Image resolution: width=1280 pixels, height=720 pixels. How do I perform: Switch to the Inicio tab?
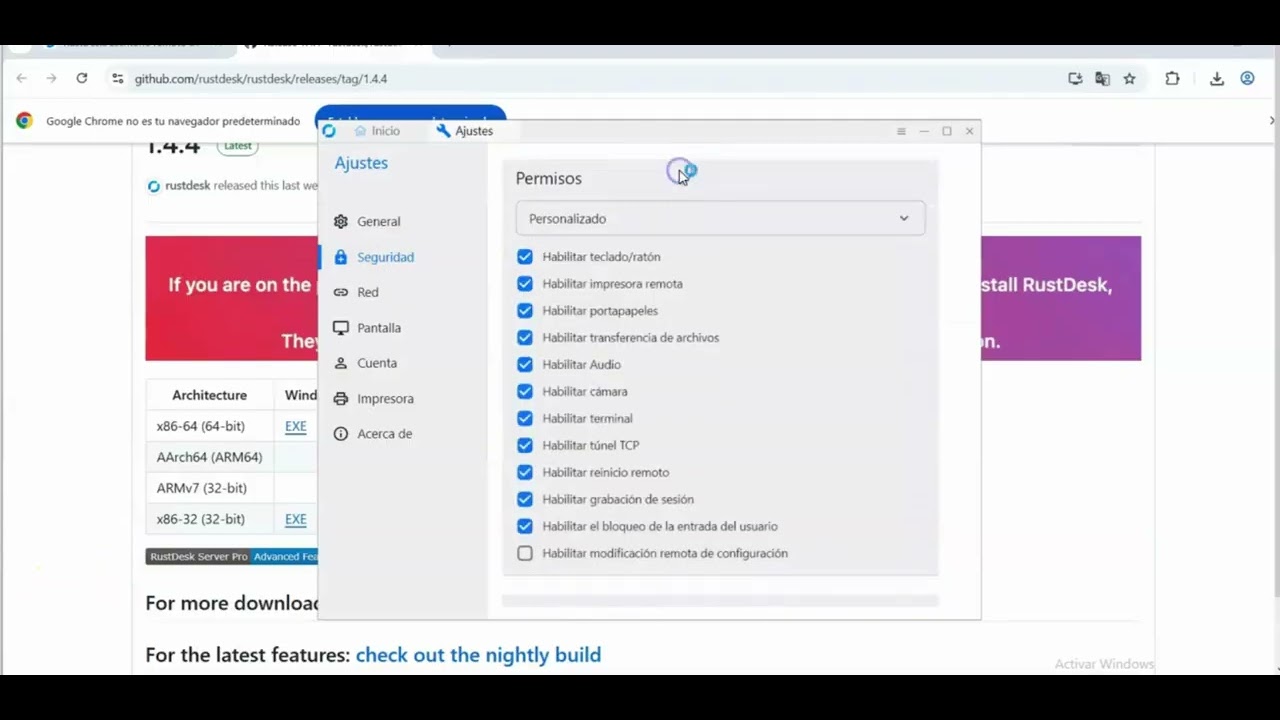(x=377, y=131)
